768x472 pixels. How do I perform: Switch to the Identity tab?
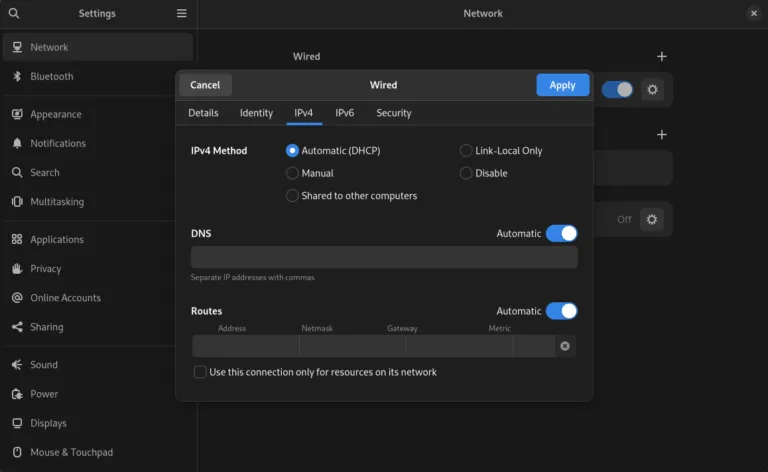[256, 113]
